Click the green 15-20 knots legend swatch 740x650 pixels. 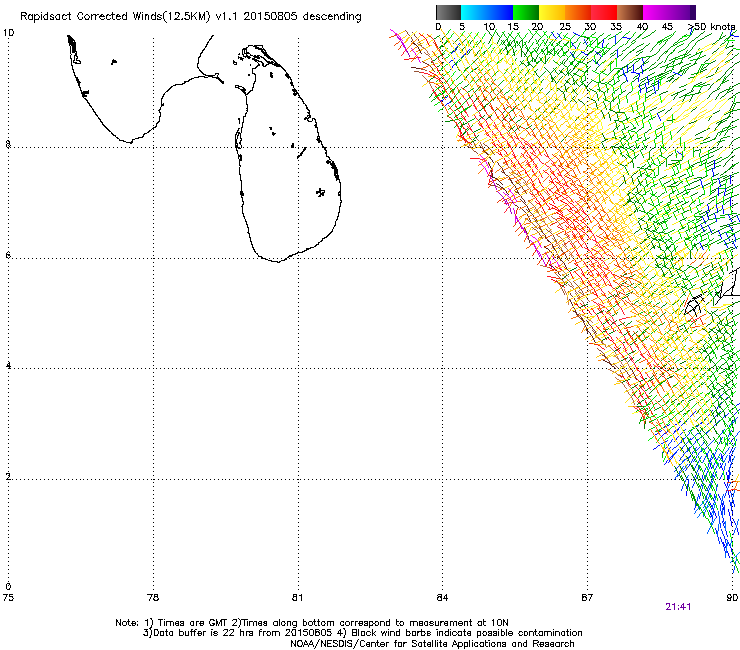[526, 12]
